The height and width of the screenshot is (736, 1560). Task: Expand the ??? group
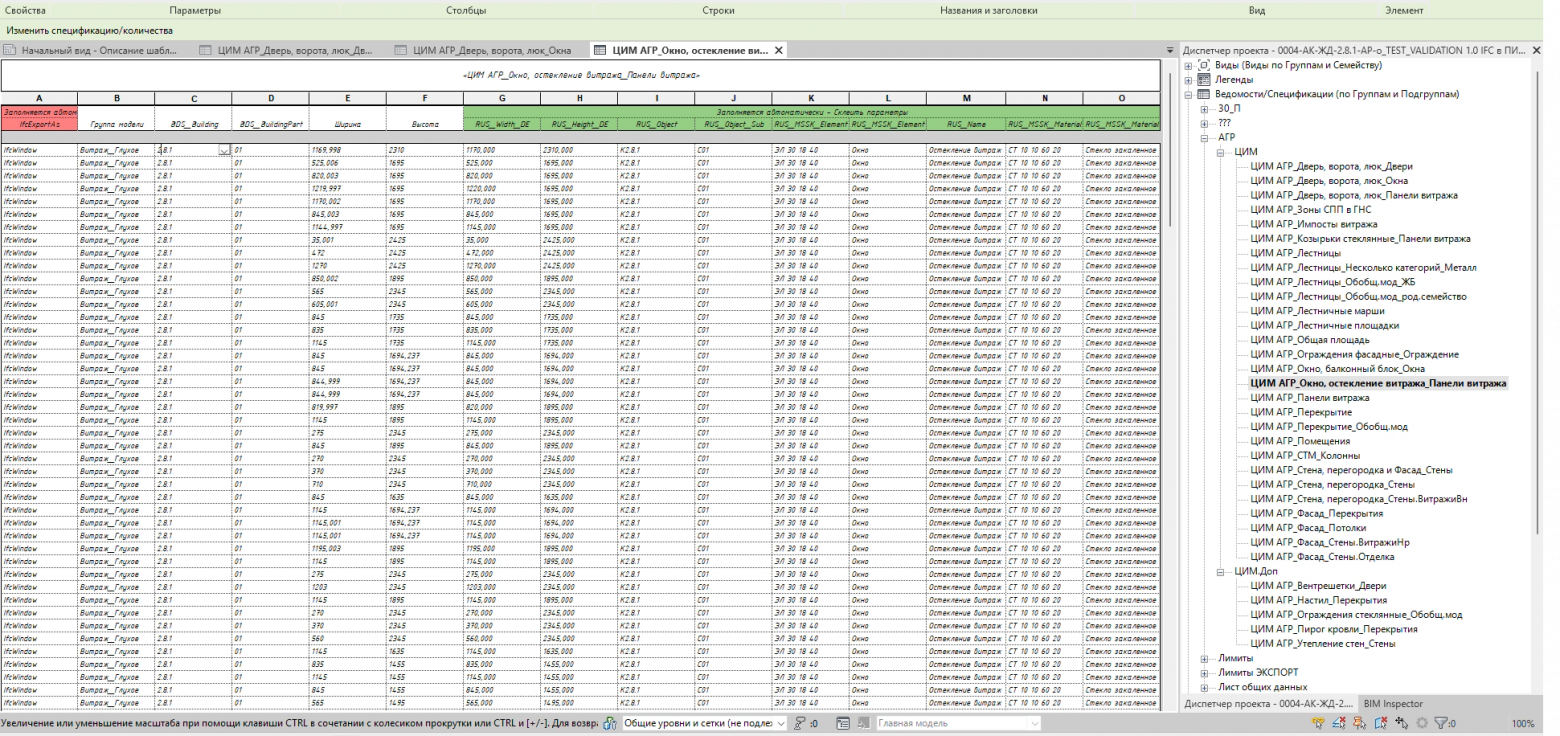coord(1205,123)
